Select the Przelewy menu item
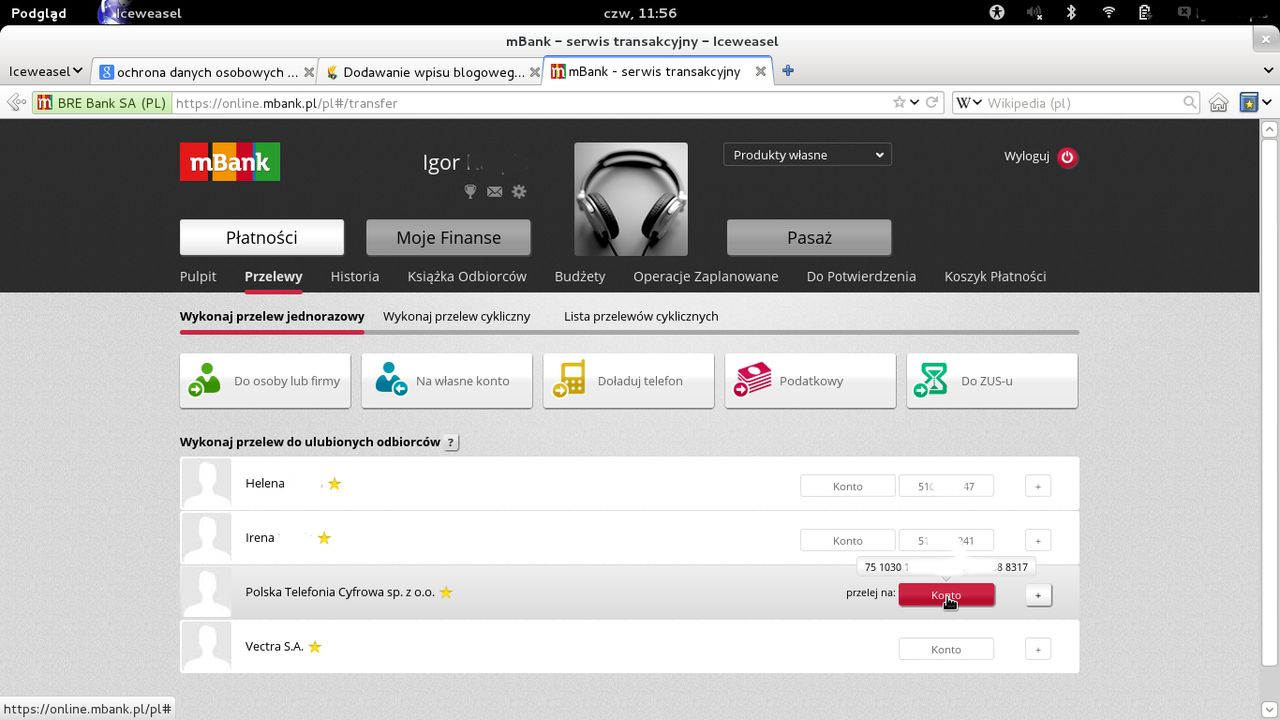Viewport: 1280px width, 720px height. pos(273,276)
